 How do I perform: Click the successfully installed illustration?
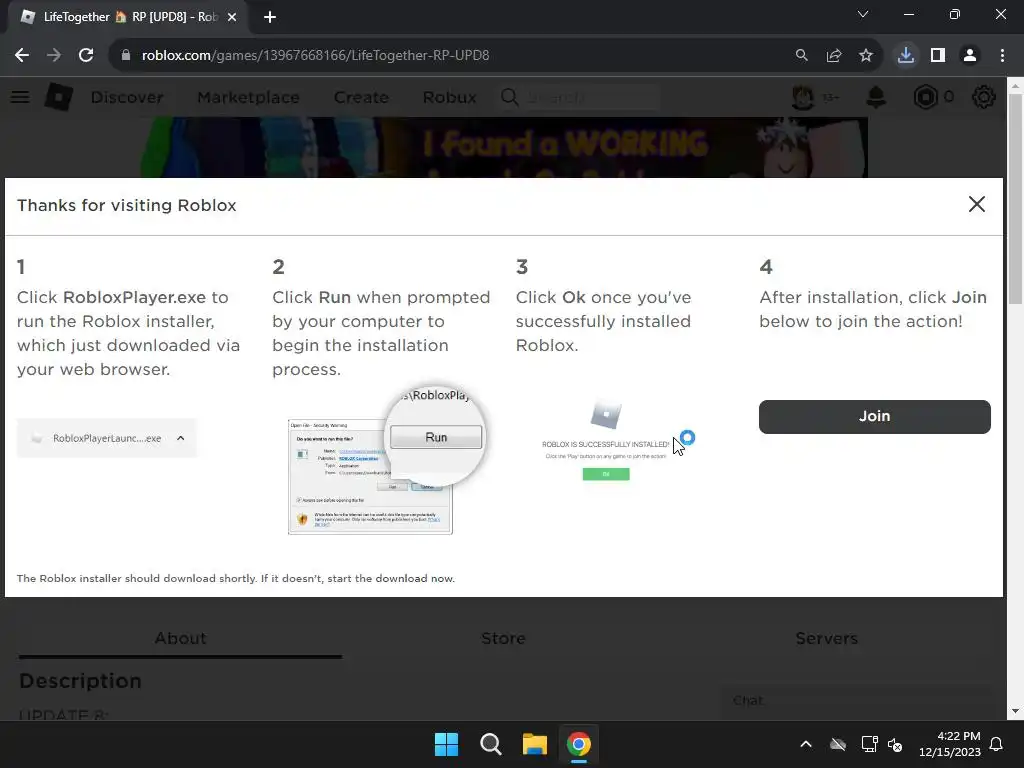coord(606,441)
